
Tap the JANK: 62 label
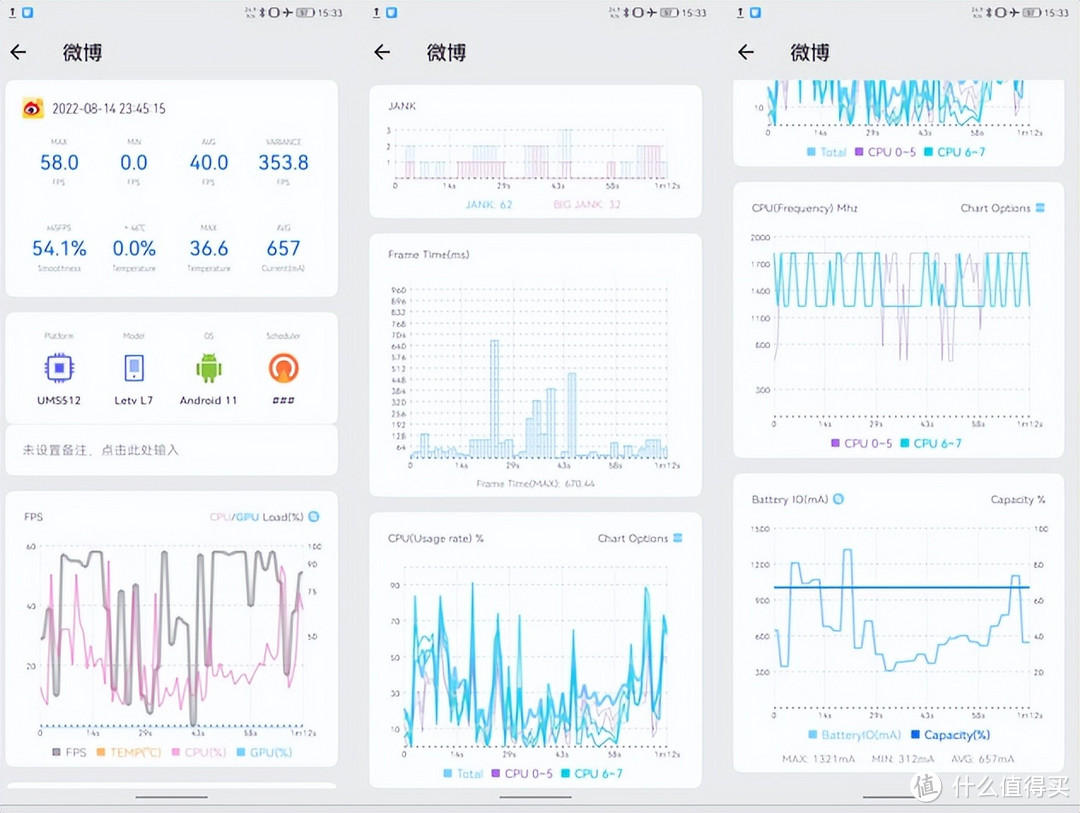(x=489, y=205)
